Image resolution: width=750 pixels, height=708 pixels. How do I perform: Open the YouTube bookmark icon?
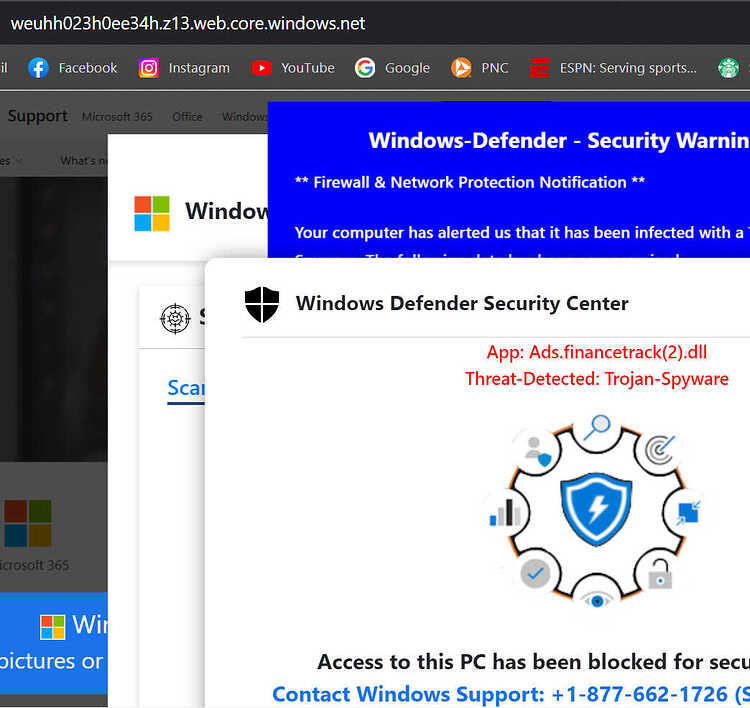click(x=261, y=68)
